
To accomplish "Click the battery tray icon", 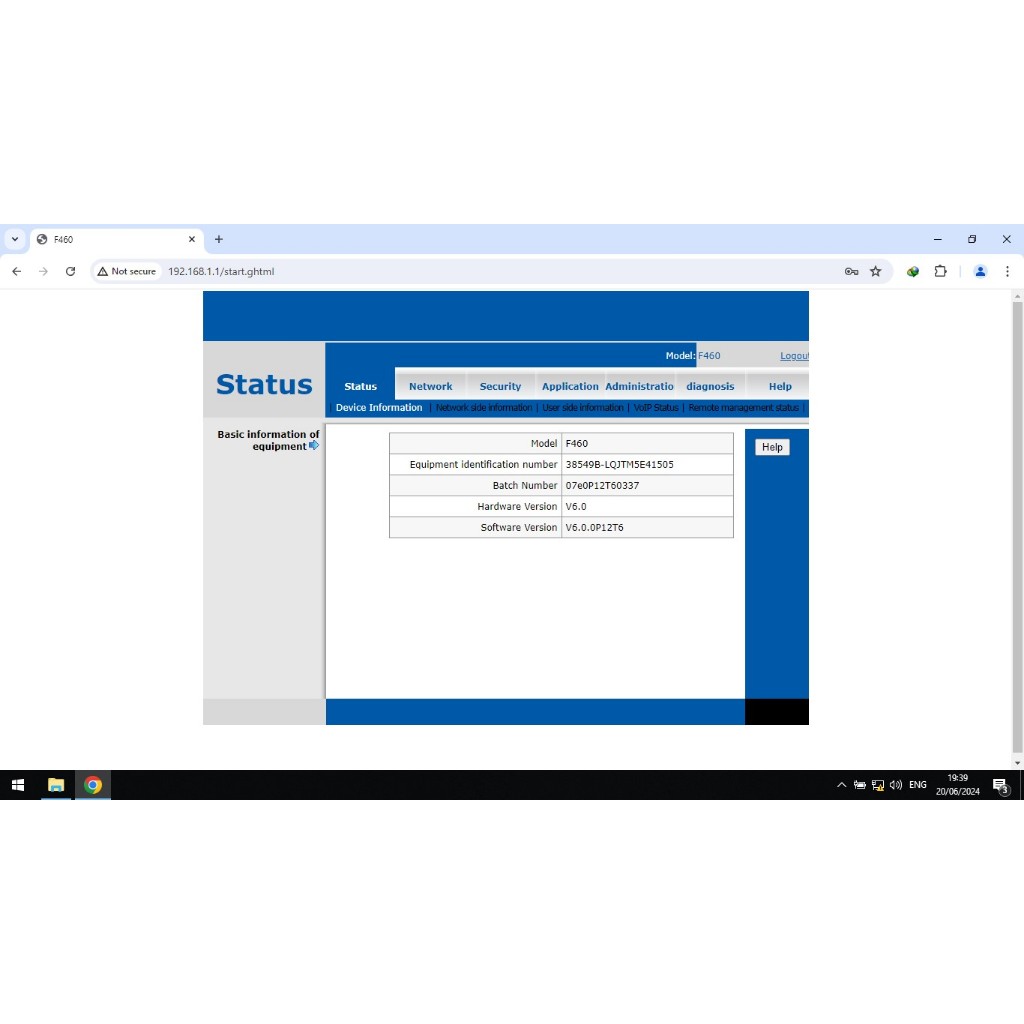I will (859, 785).
